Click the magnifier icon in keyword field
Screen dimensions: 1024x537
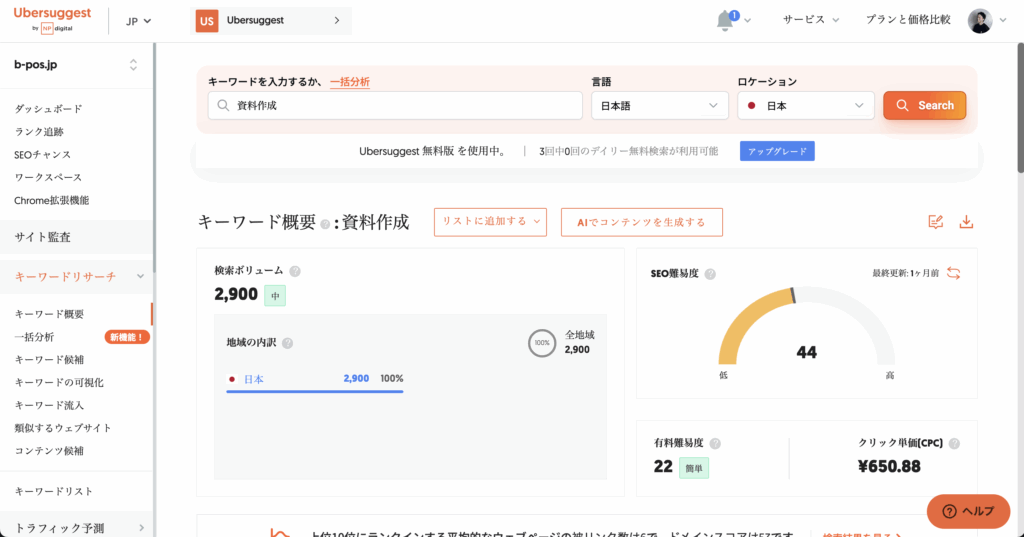tap(223, 106)
